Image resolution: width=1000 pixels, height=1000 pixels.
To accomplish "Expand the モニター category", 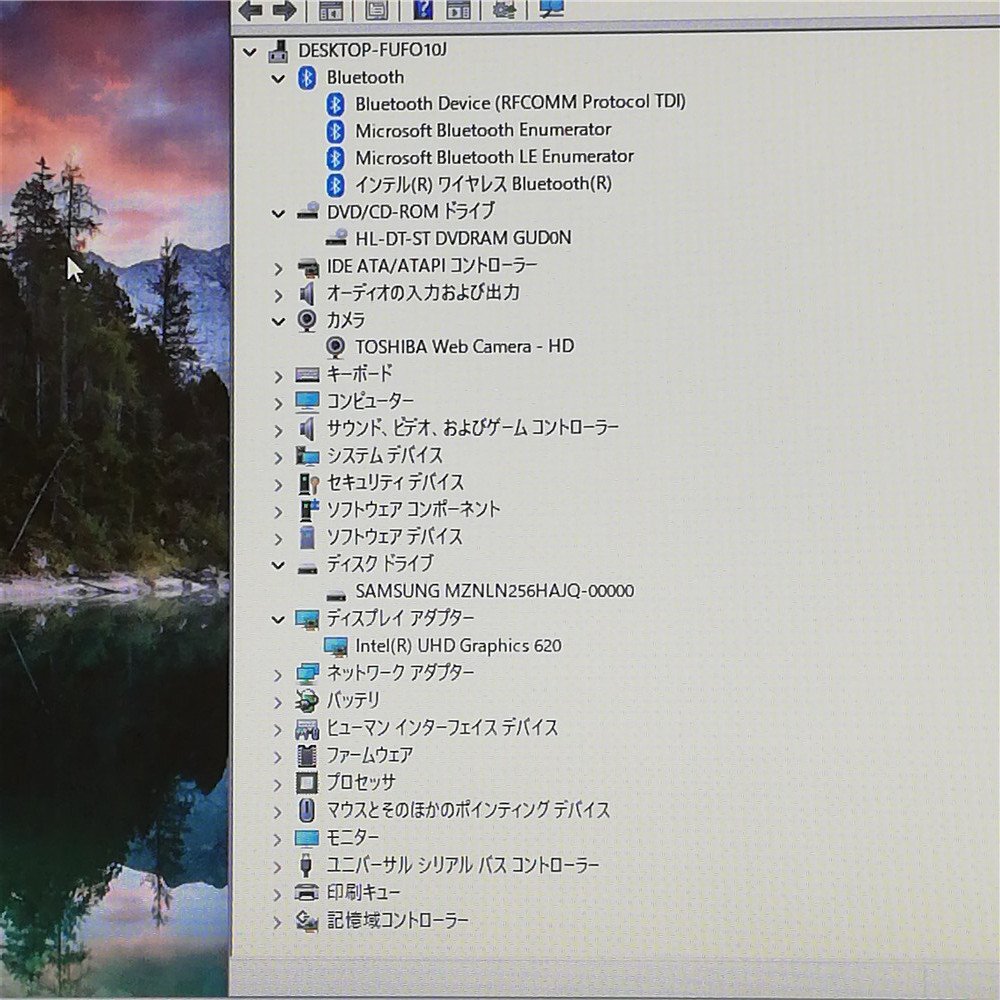I will click(277, 839).
